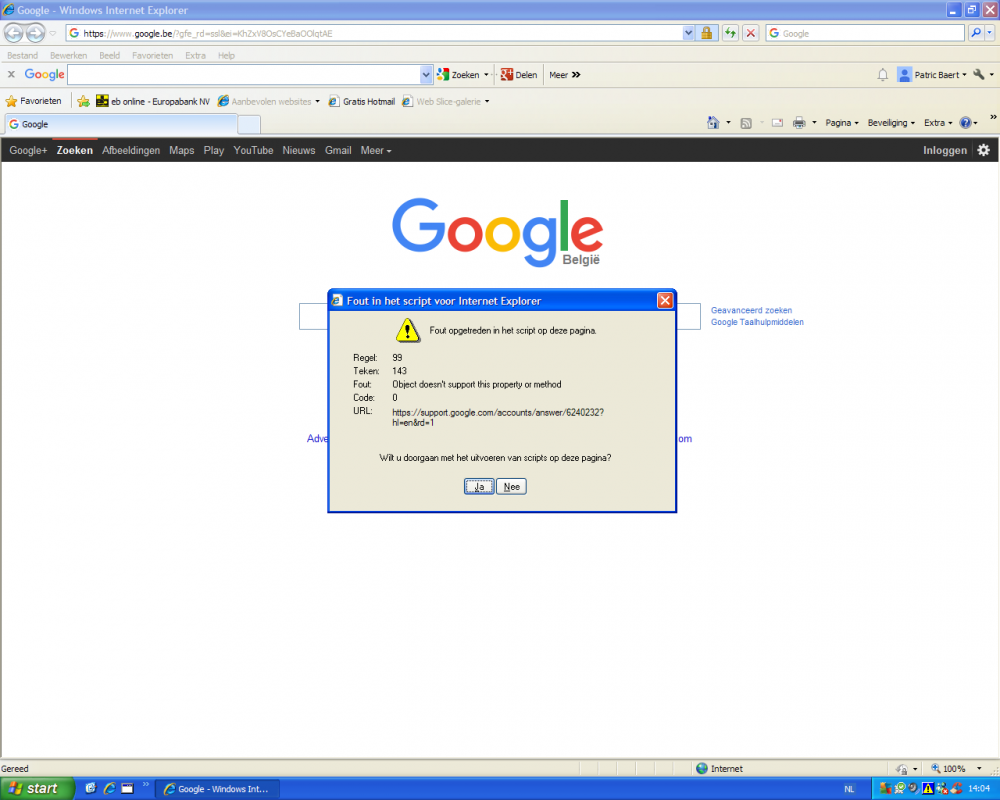
Task: Open the Zoeken dropdown arrow on toolbar
Action: (x=486, y=75)
